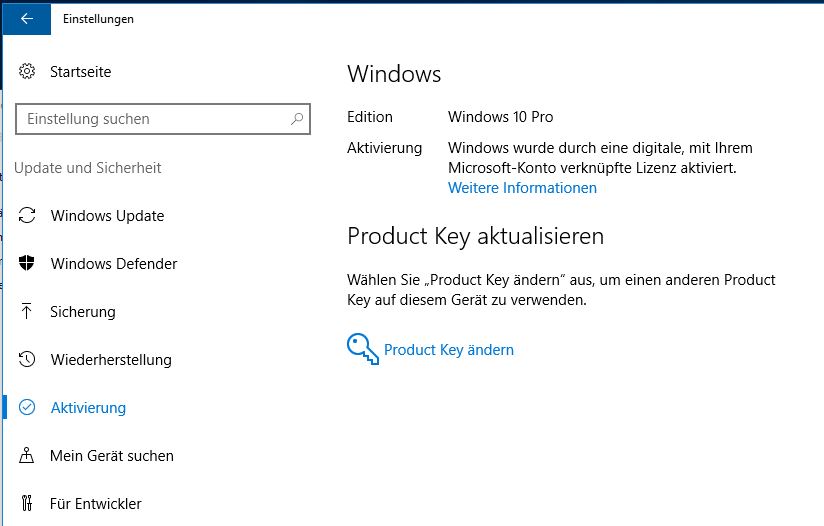This screenshot has width=824, height=526.
Task: Click the Startseite gear icon
Action: pos(28,72)
